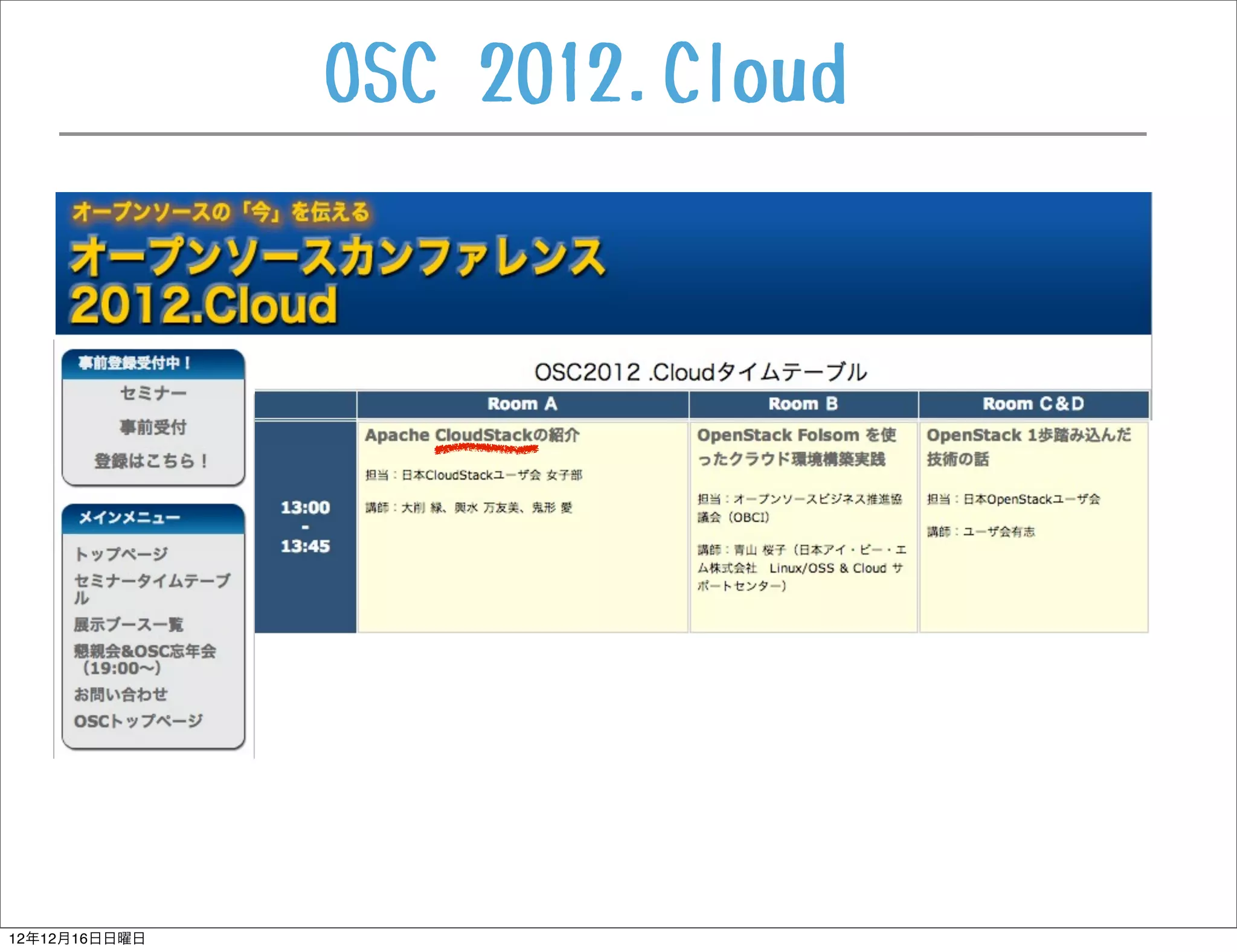Click the トップページ menu link
The width and height of the screenshot is (1237, 952).
(x=121, y=553)
